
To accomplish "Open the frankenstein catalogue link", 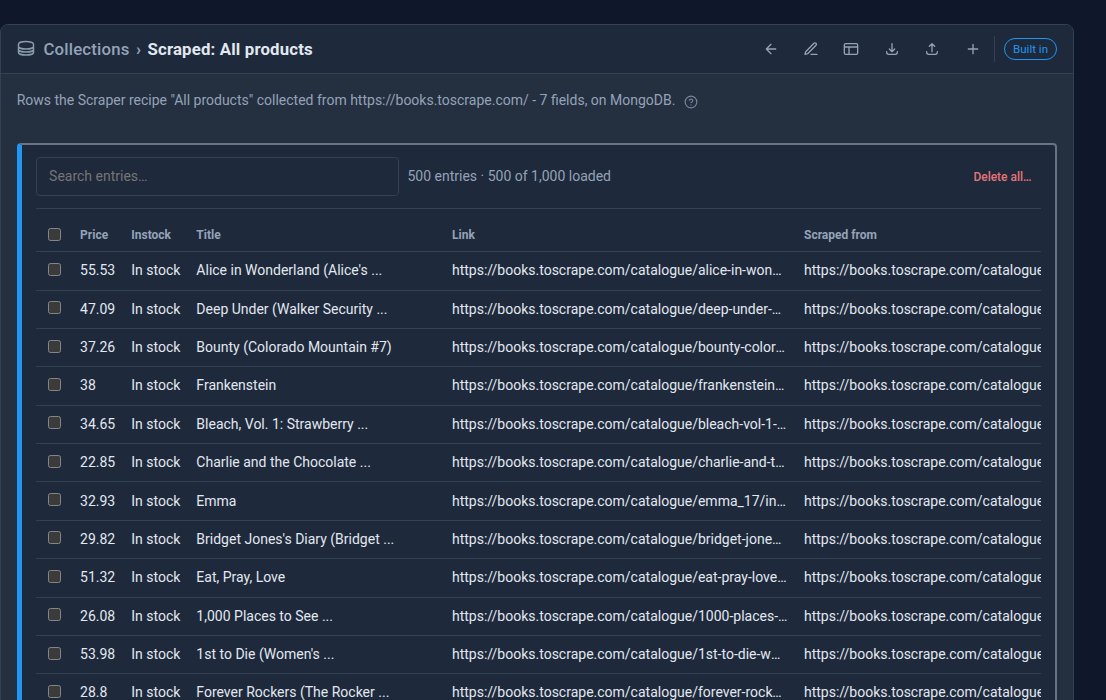I will coord(618,385).
